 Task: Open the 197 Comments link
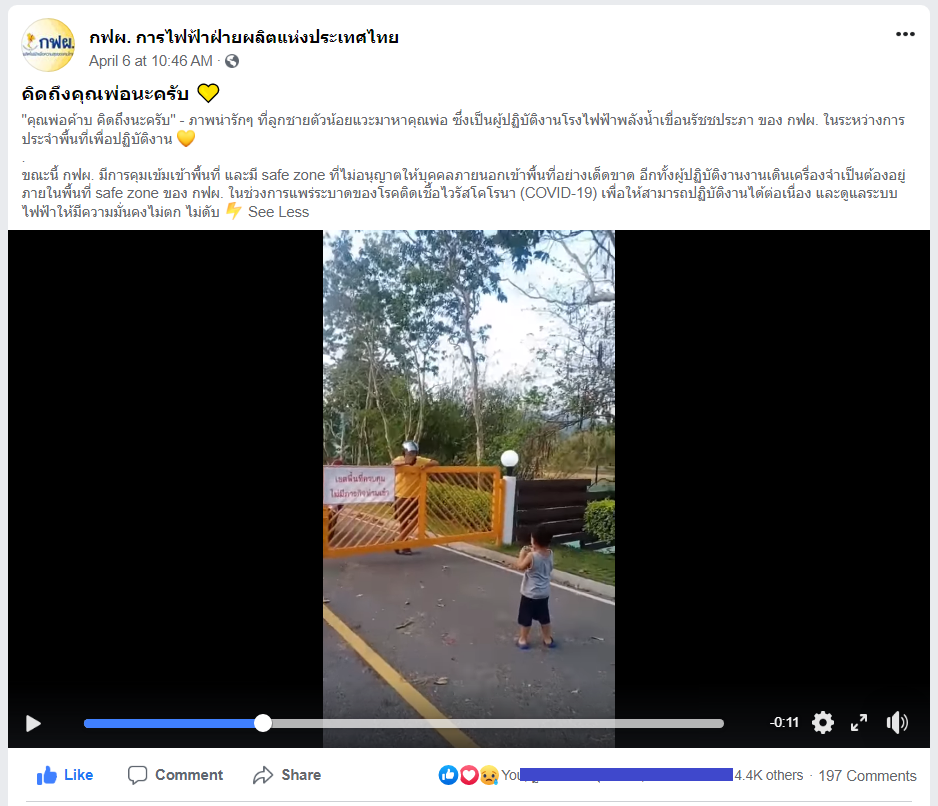(x=867, y=775)
